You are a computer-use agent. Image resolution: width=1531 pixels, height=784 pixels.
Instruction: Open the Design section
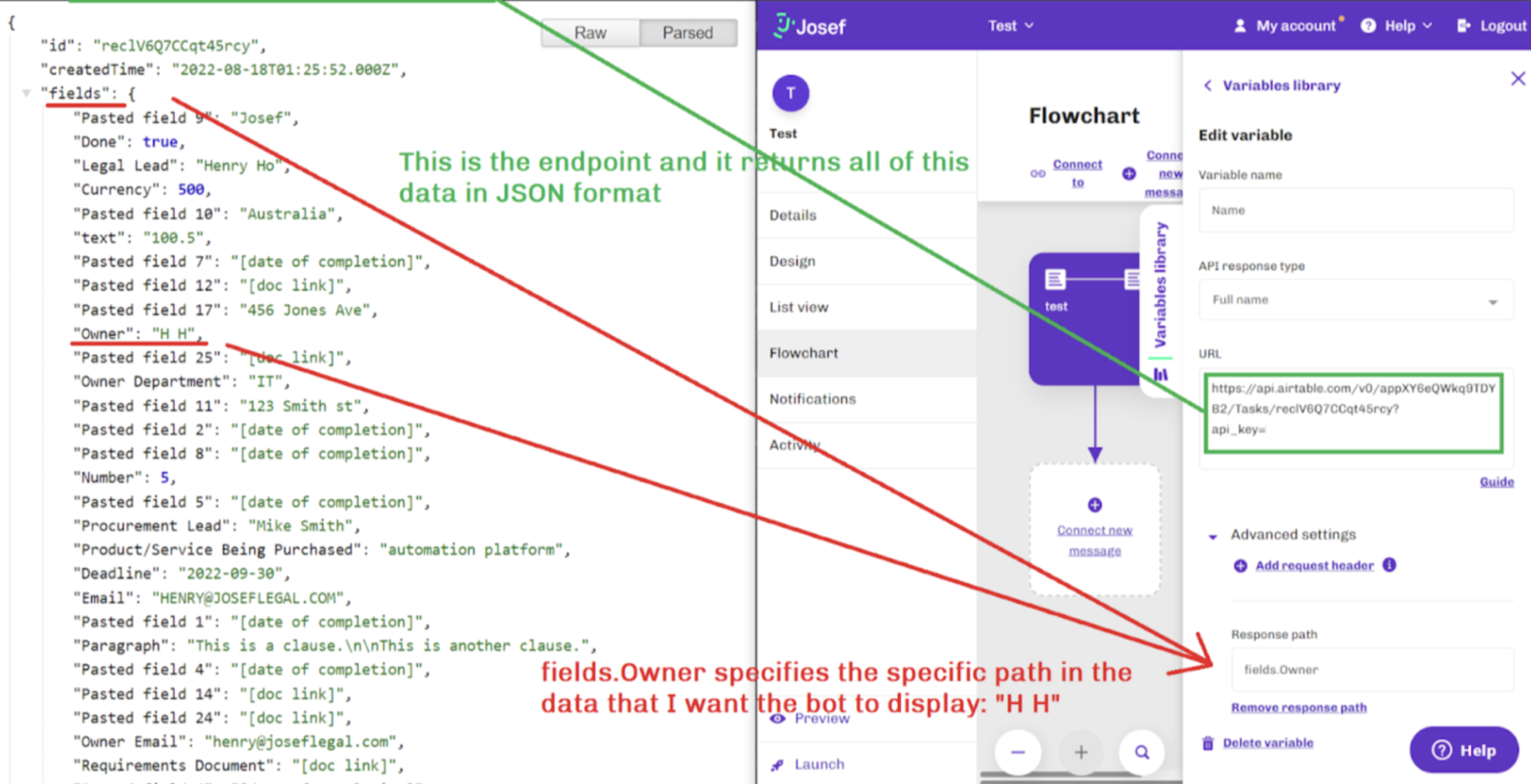[x=867, y=261]
